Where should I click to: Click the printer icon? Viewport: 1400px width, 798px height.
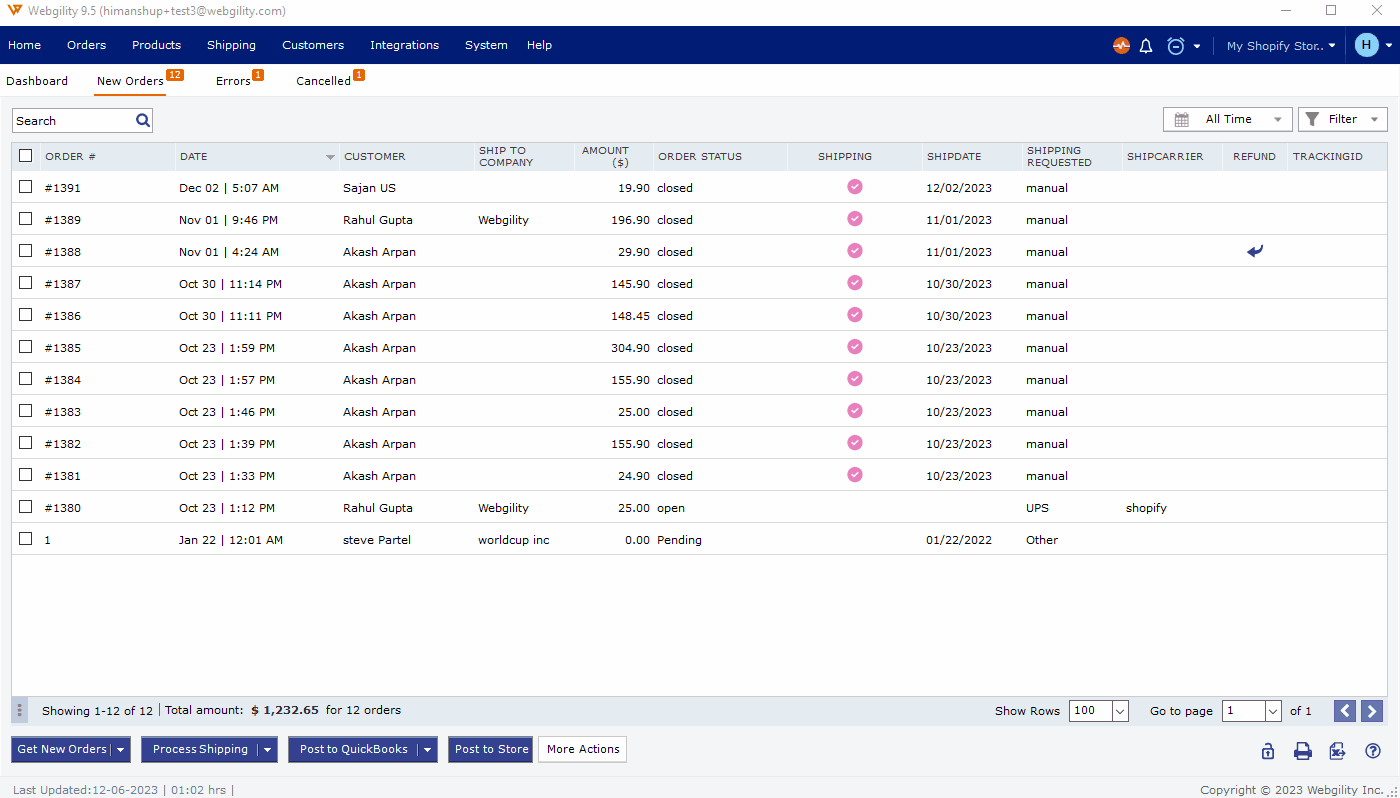1302,751
